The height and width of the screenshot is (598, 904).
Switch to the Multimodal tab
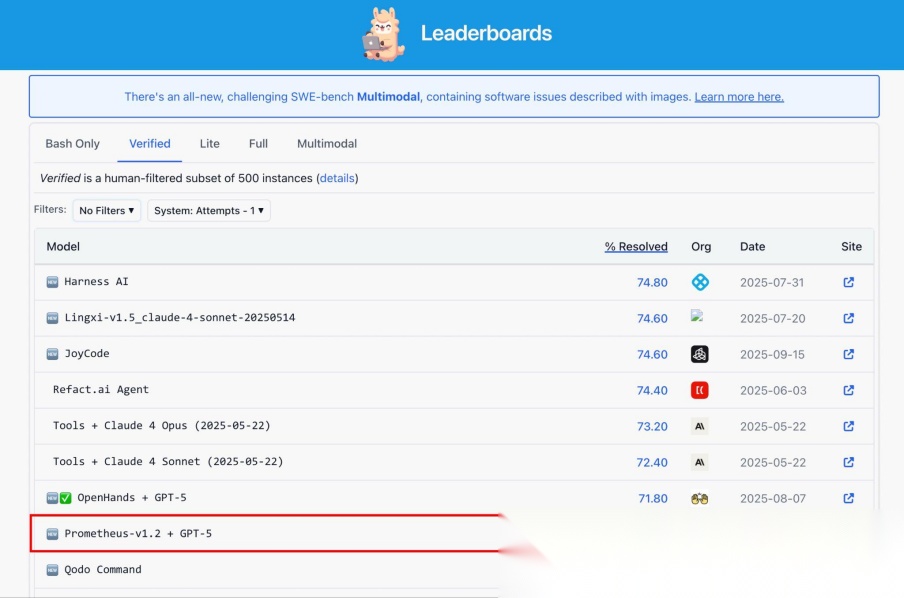pyautogui.click(x=327, y=144)
